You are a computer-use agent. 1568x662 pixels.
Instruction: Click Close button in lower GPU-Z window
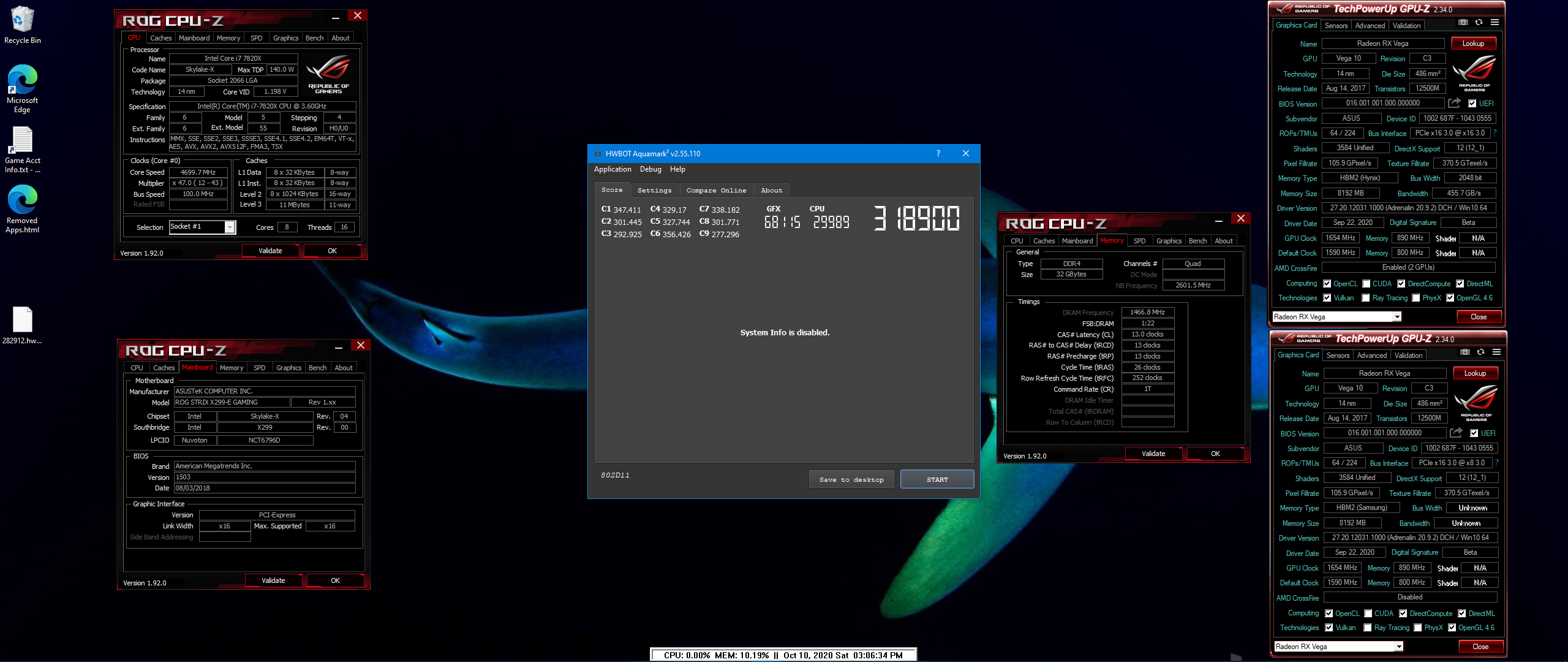(x=1480, y=647)
